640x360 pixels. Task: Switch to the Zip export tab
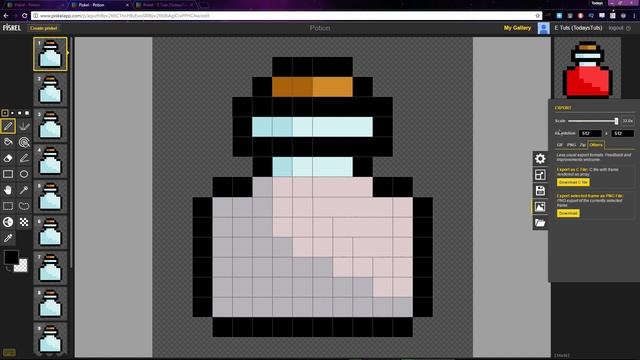pyautogui.click(x=582, y=145)
